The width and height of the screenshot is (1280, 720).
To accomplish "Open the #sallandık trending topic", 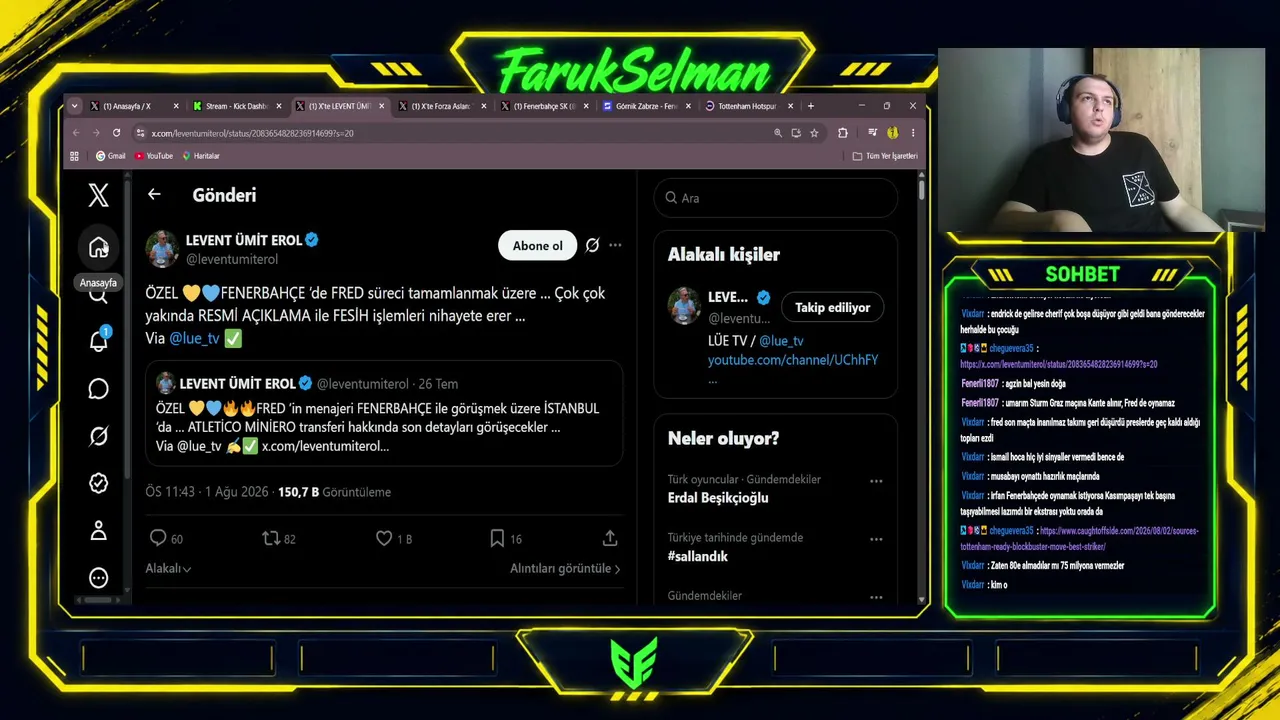I will tap(698, 556).
